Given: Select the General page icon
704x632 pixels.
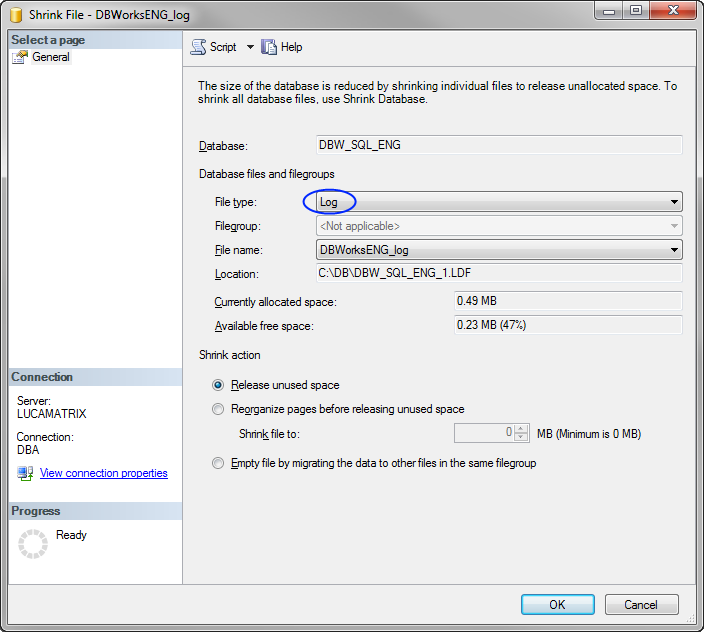Looking at the screenshot, I should point(20,57).
